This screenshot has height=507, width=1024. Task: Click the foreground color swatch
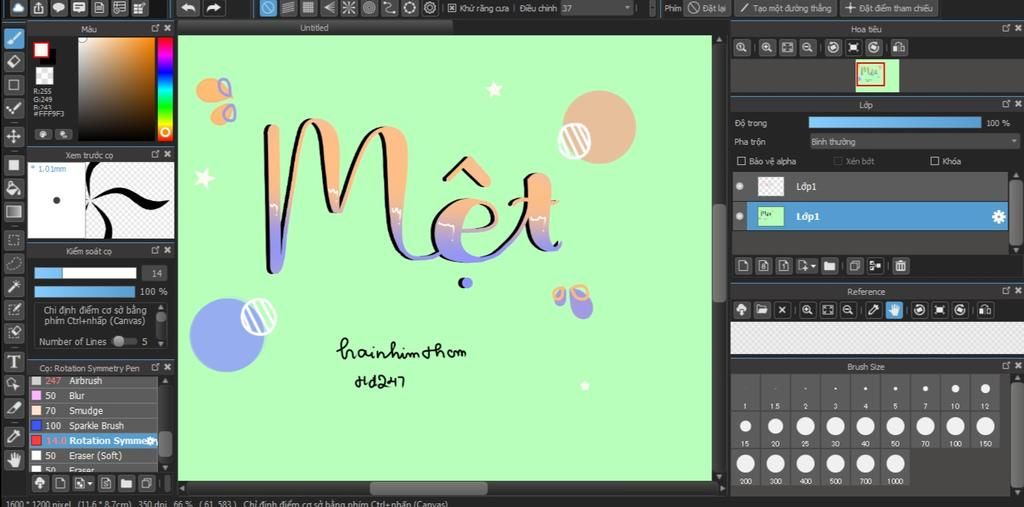(x=41, y=50)
